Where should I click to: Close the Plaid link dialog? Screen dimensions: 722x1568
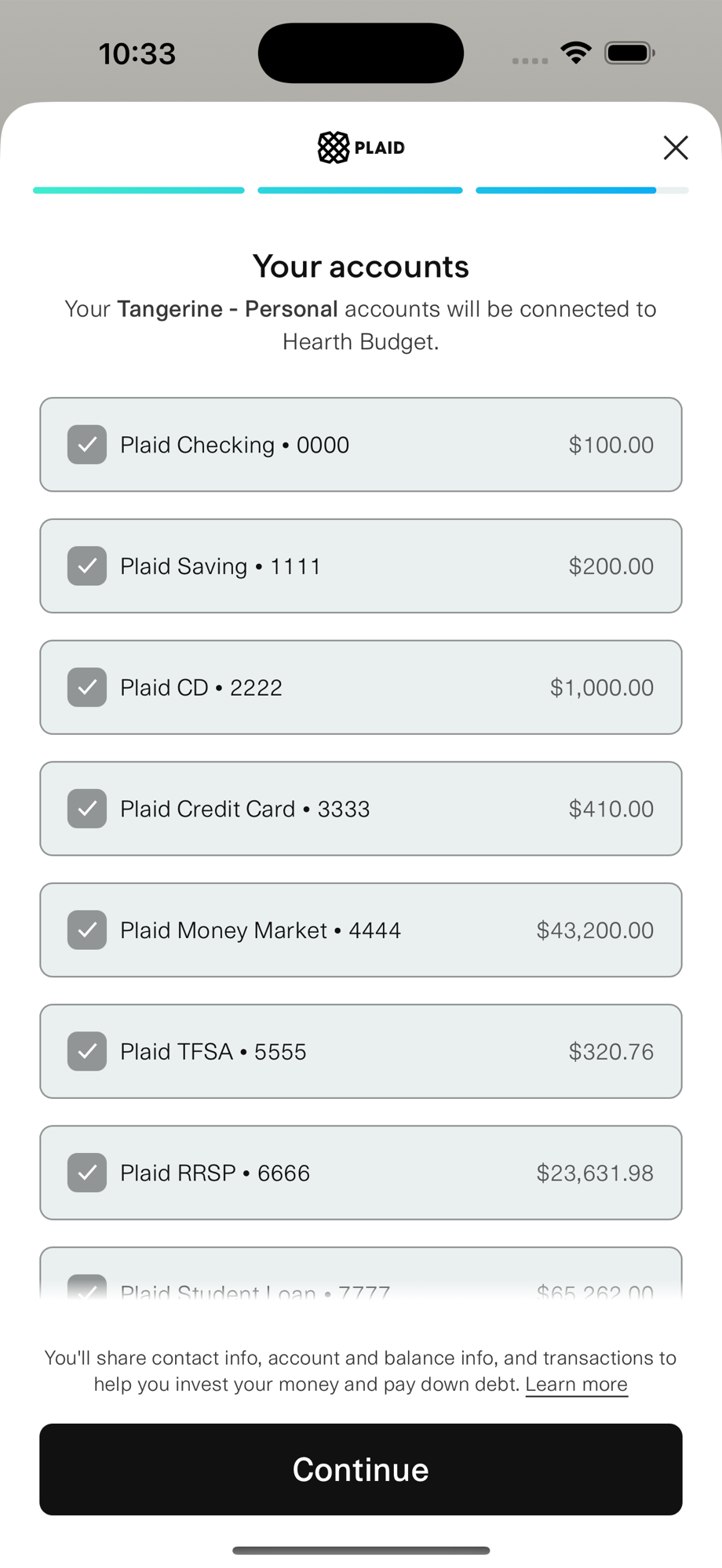coord(676,147)
